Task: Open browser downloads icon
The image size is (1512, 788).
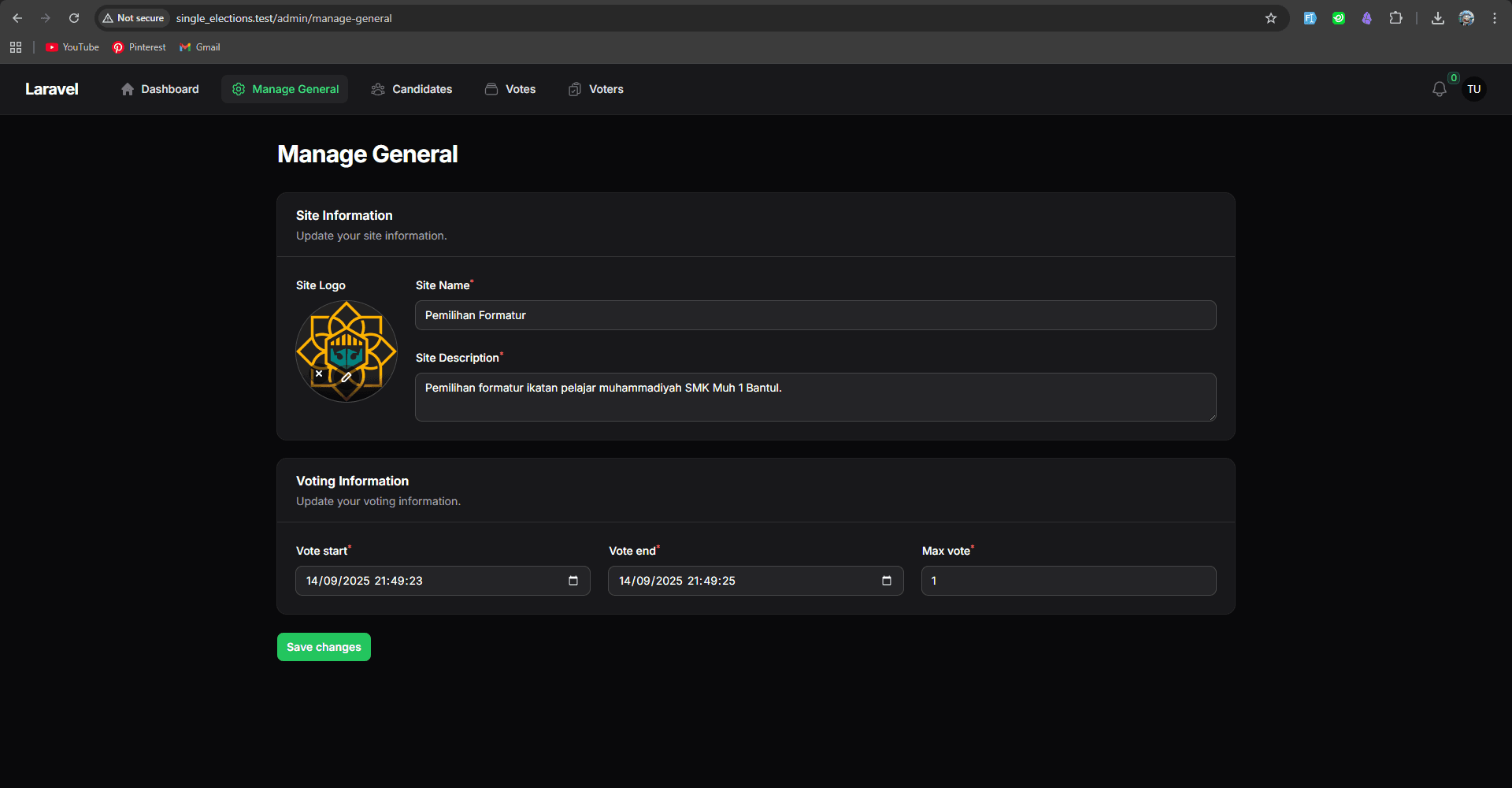Action: pos(1437,18)
